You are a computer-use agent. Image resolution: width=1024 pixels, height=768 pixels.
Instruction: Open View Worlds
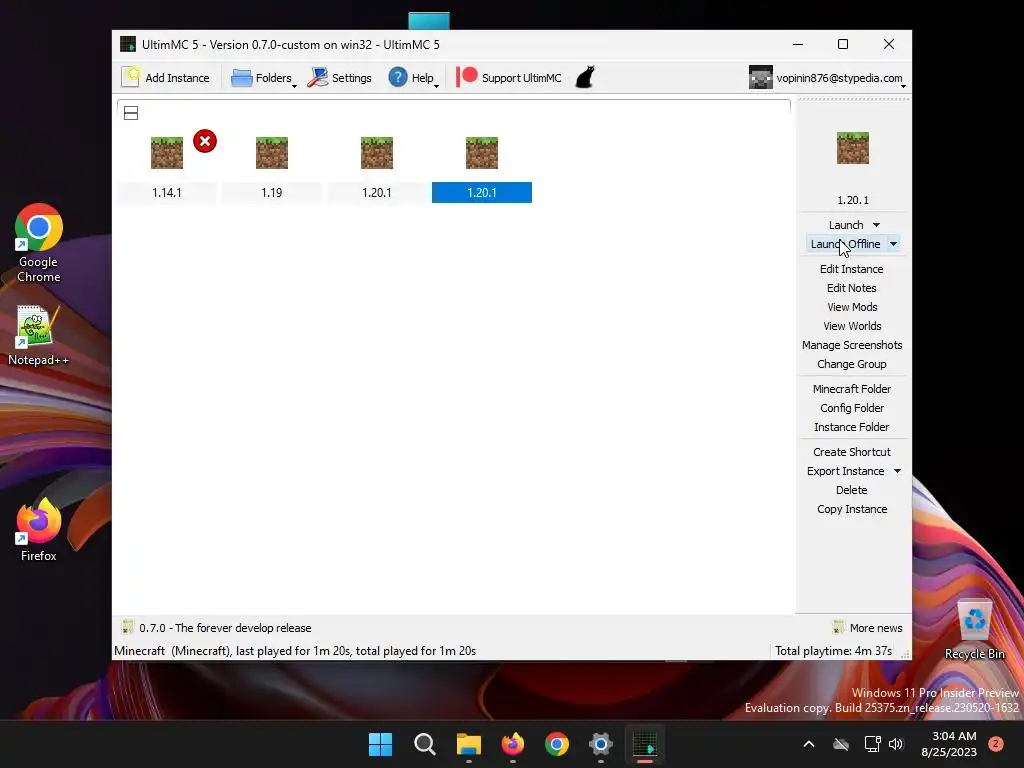pos(852,326)
